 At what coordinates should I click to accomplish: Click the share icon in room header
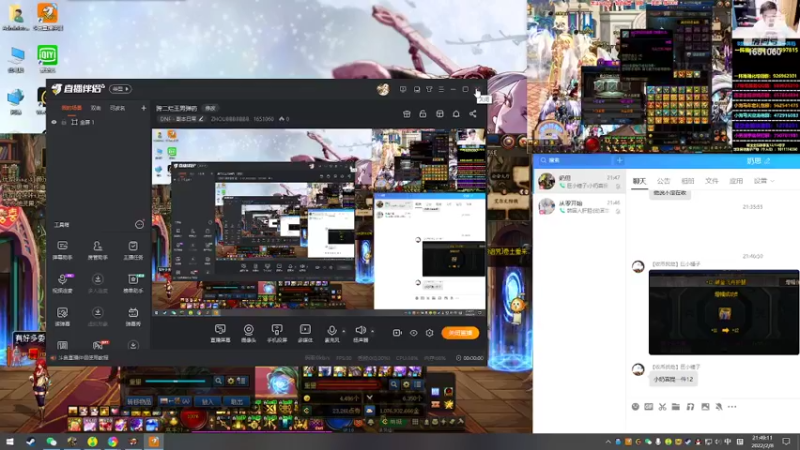click(x=472, y=114)
